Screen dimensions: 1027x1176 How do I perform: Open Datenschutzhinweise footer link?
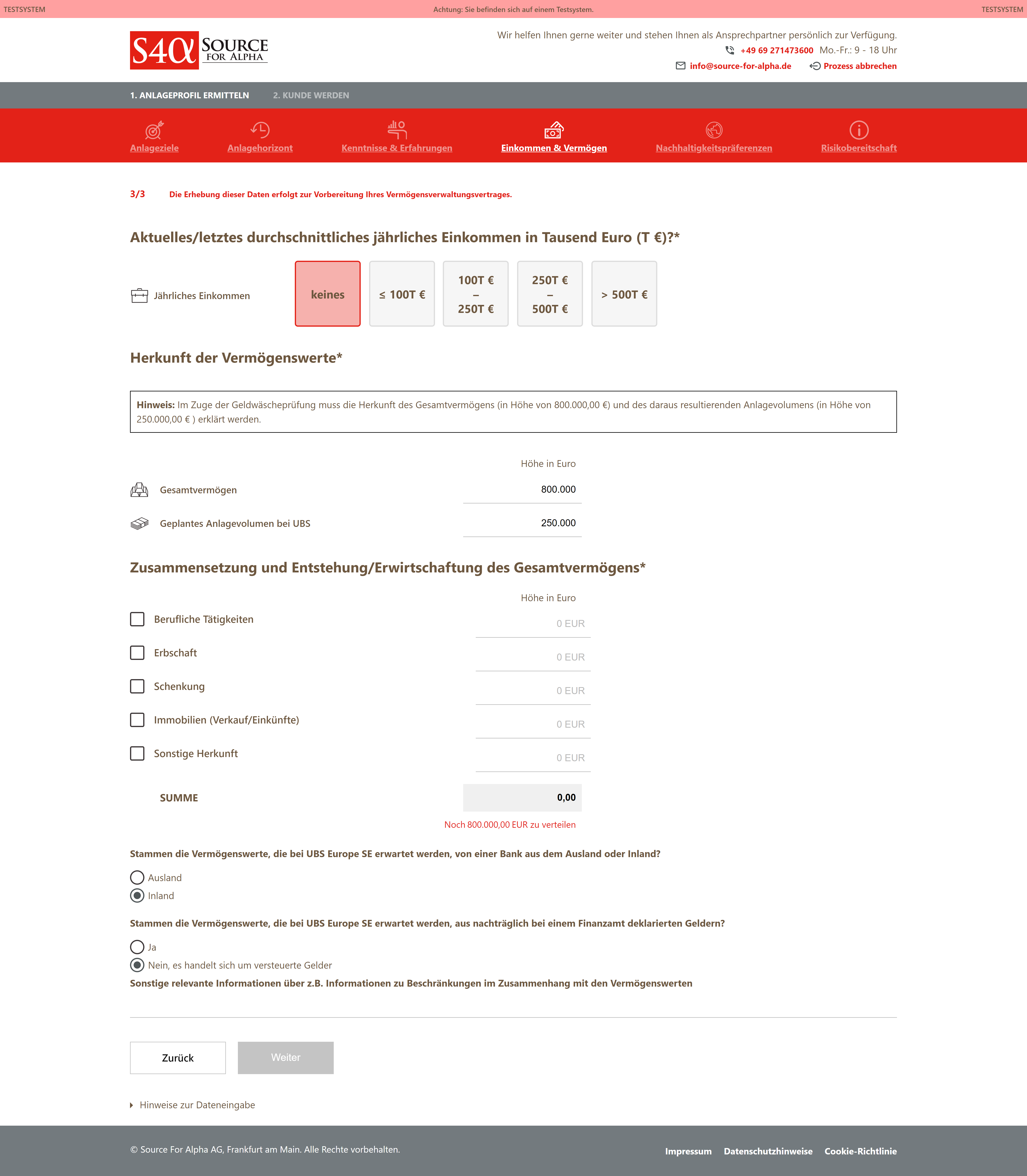(x=768, y=1151)
